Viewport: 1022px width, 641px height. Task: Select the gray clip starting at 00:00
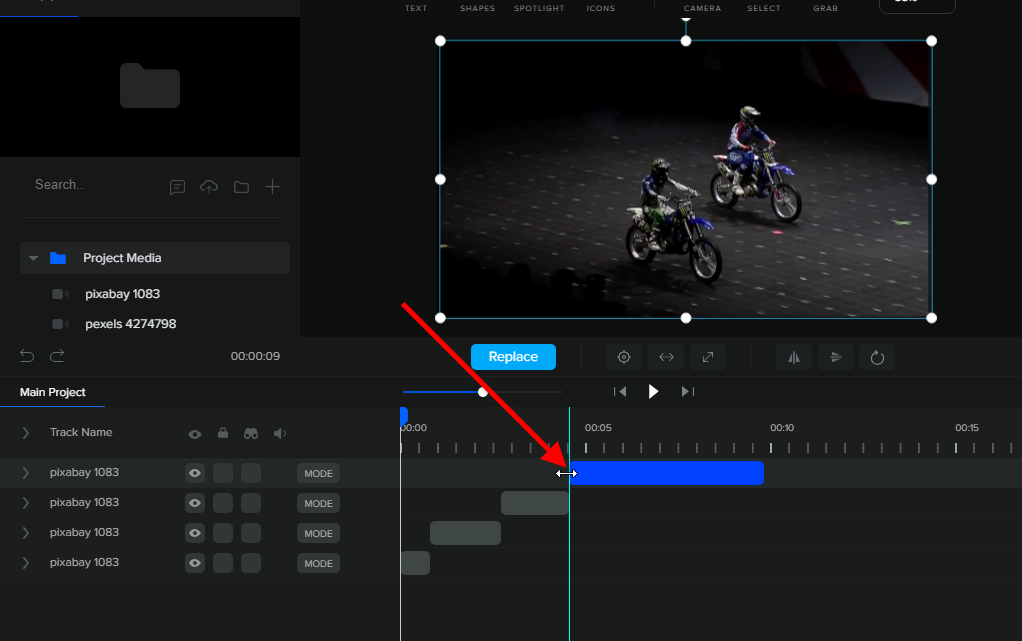click(415, 563)
